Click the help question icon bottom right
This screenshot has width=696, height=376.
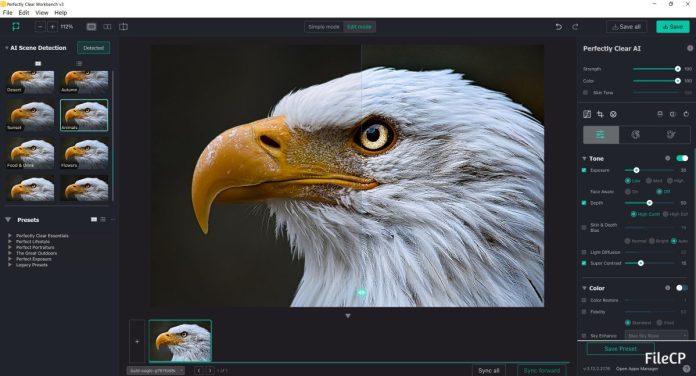pyautogui.click(x=687, y=368)
